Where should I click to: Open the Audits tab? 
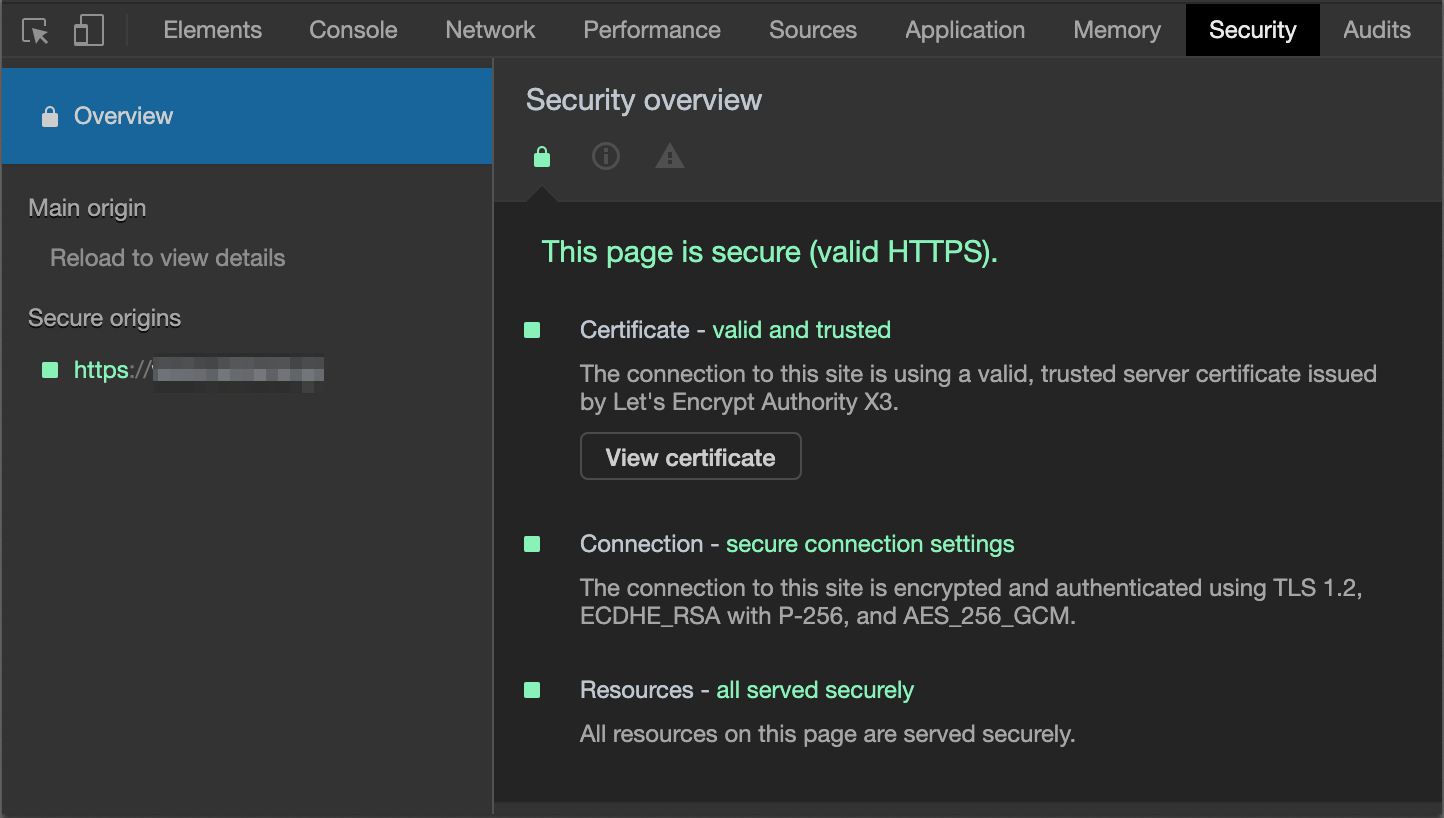pos(1377,30)
